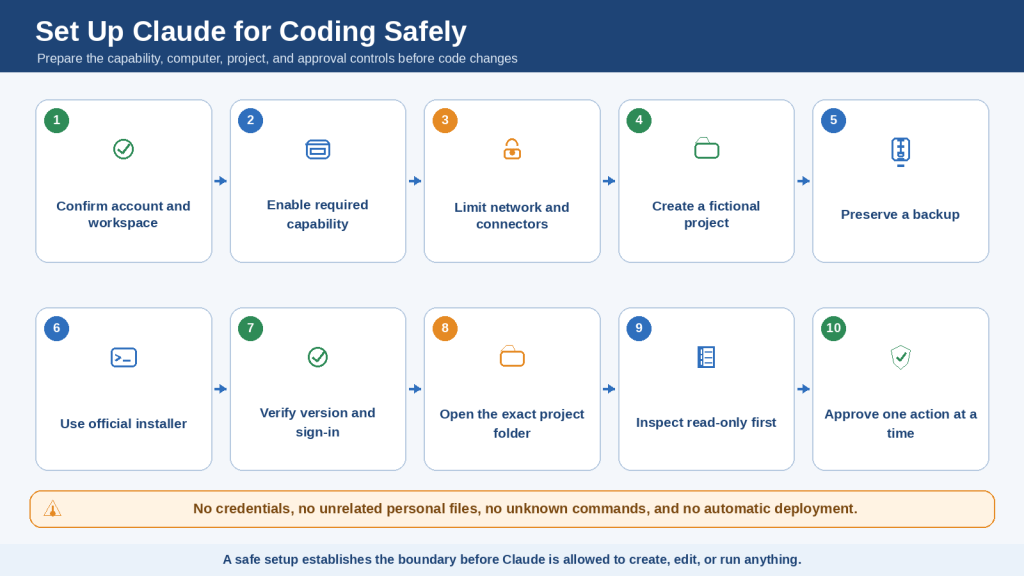
Task: Select the blue backup archive icon in step 5
Action: [x=901, y=152]
